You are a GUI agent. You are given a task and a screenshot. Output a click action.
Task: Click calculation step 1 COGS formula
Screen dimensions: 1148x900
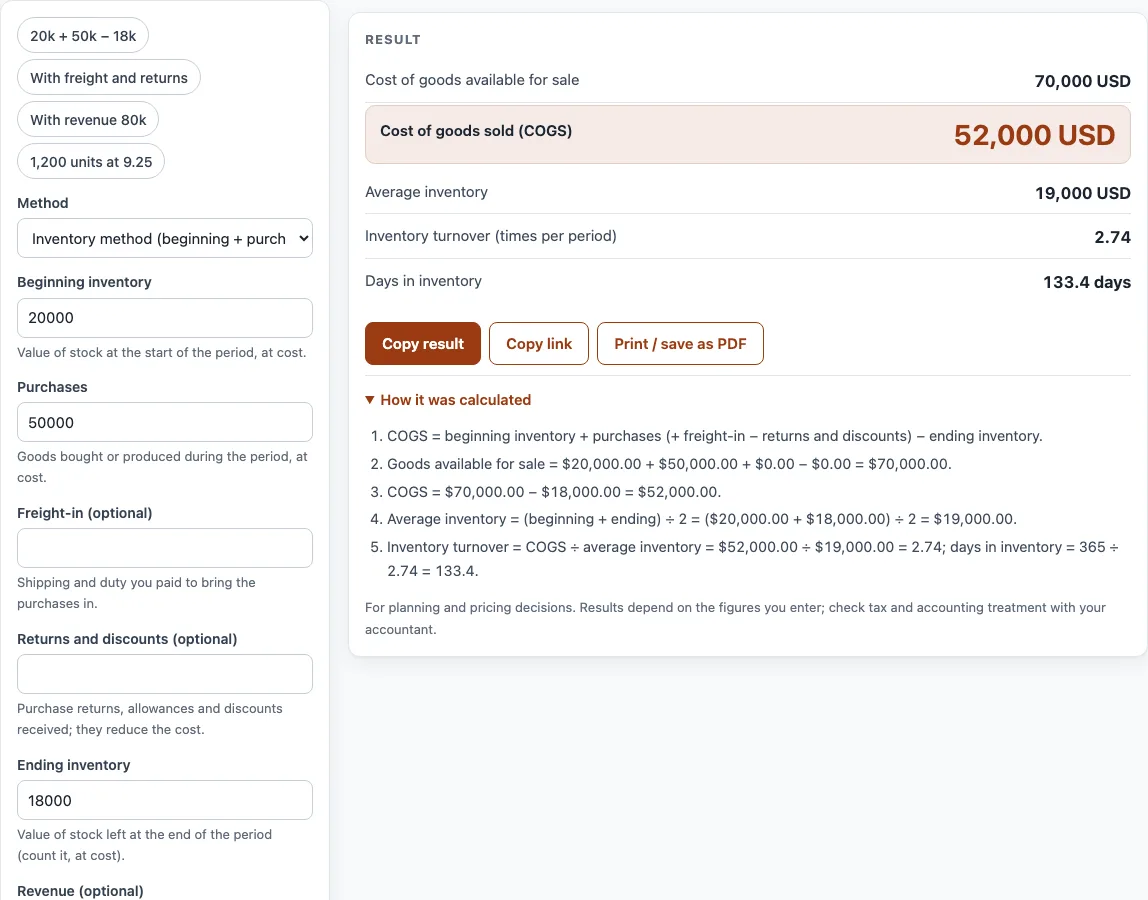[714, 436]
